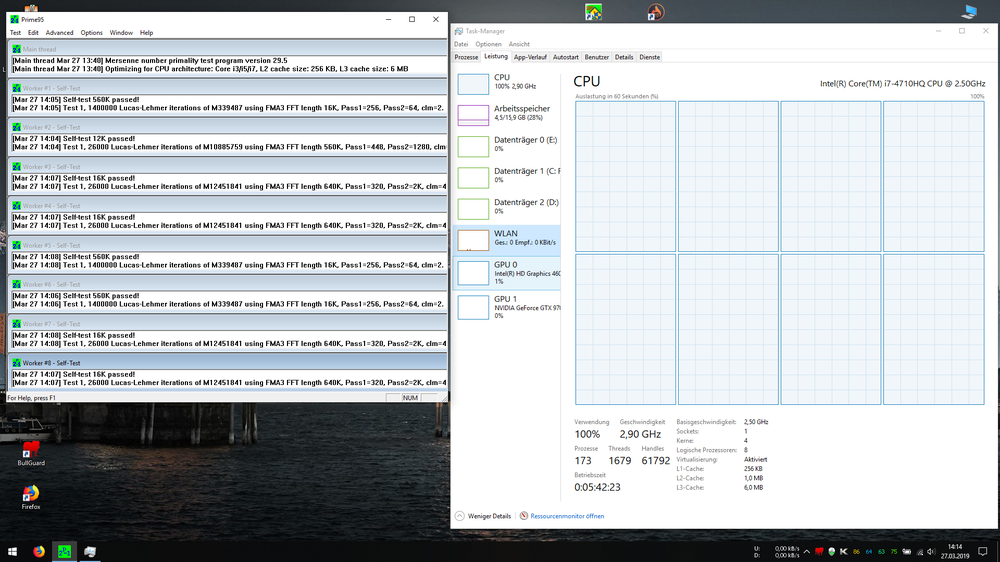Open the Windows Start menu

(13, 551)
